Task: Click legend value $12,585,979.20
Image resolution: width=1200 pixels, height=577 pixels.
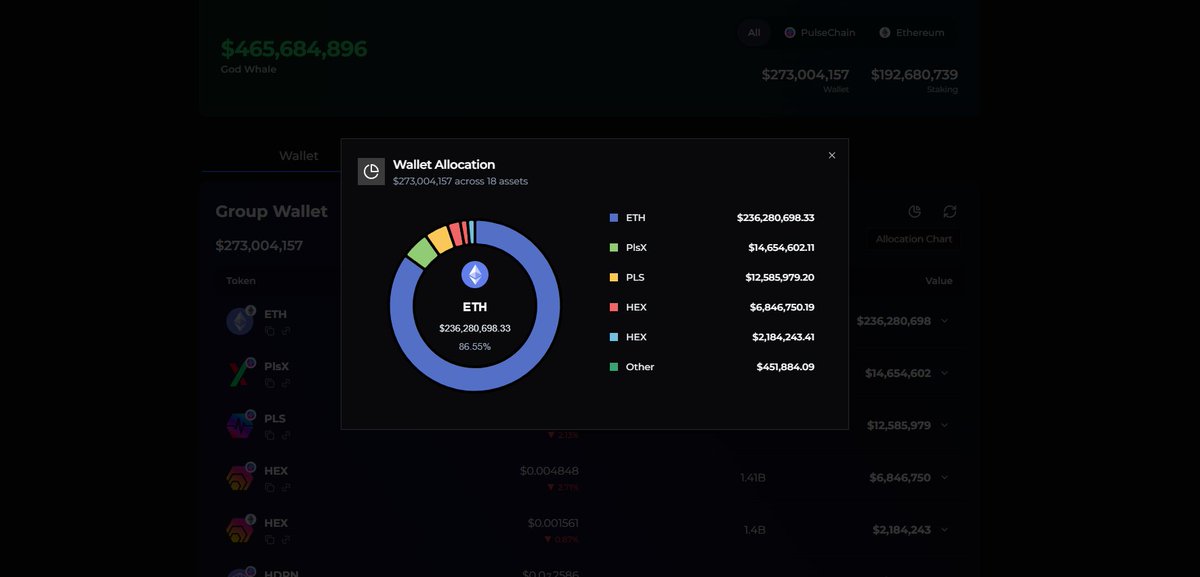Action: tap(780, 277)
